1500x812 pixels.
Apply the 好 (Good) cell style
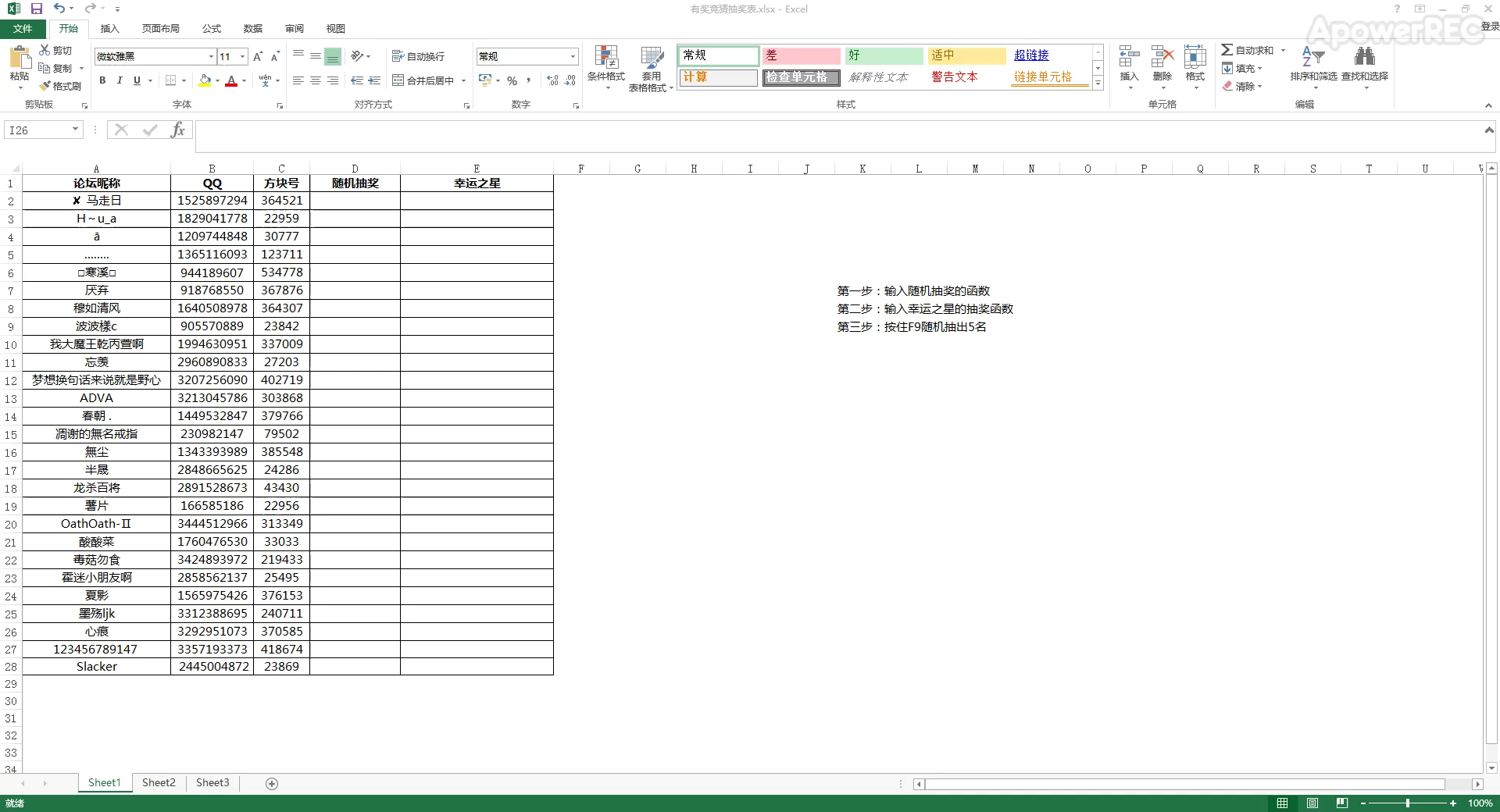tap(884, 55)
